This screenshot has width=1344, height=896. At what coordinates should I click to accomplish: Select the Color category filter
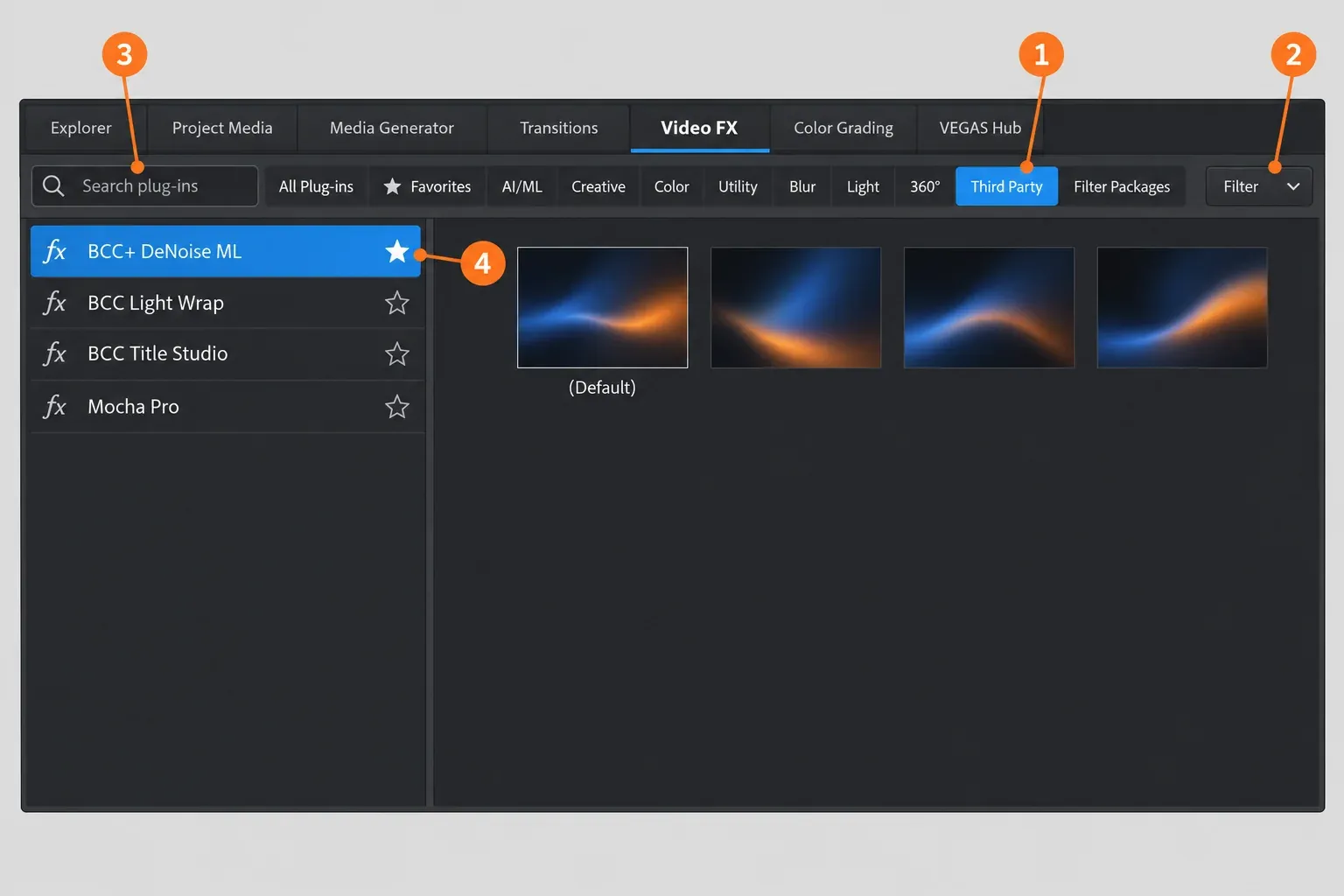click(672, 186)
